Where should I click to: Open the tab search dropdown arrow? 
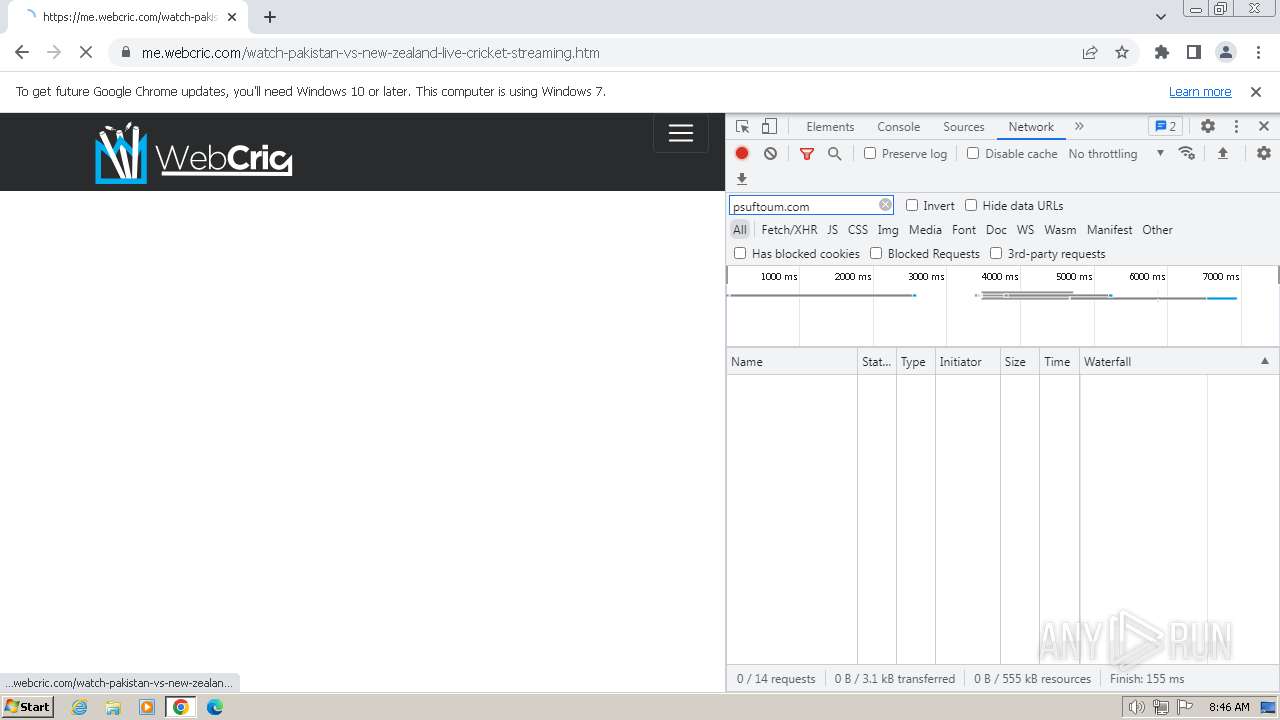(1161, 17)
